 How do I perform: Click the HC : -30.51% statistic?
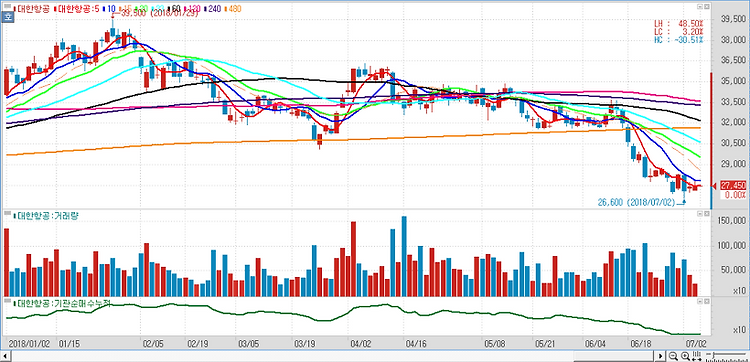679,40
